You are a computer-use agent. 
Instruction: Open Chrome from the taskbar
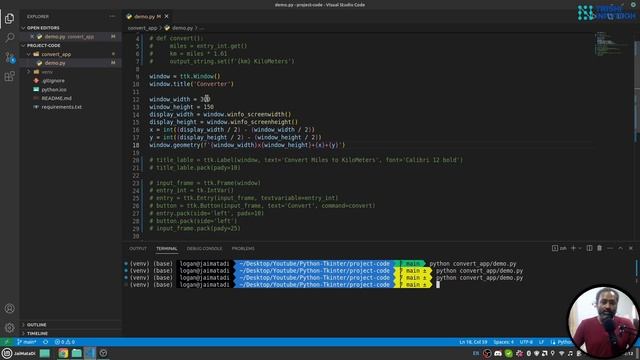point(63,353)
